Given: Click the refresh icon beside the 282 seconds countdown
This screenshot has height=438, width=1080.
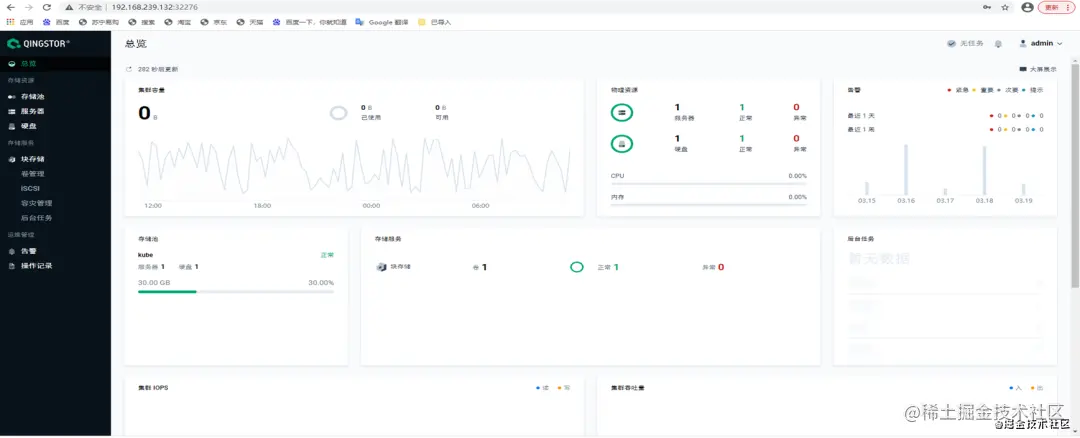Looking at the screenshot, I should click(x=129, y=70).
